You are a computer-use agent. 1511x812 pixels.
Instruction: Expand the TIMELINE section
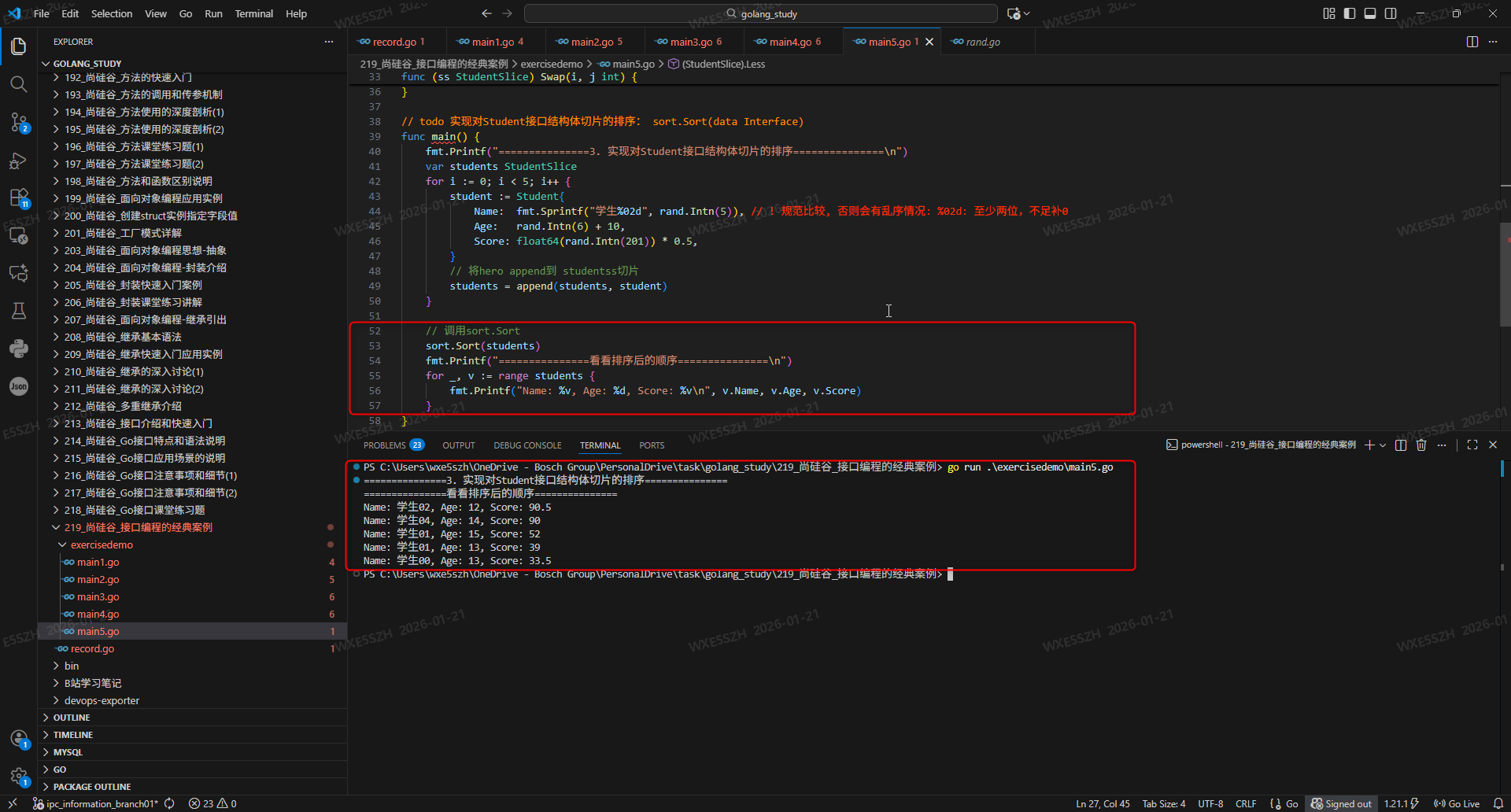pyautogui.click(x=194, y=735)
